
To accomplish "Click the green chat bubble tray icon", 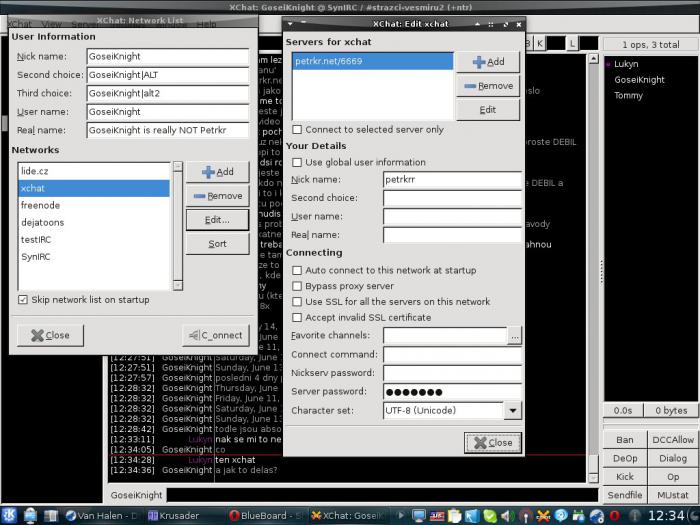I will click(490, 516).
